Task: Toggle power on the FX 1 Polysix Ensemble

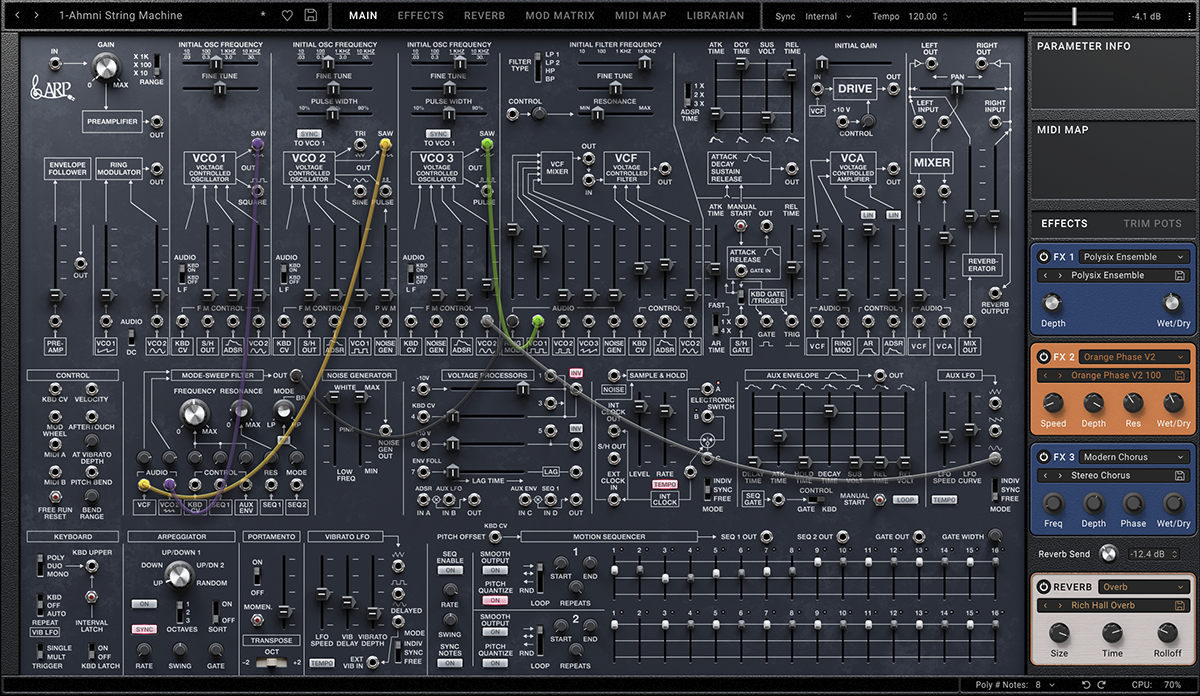Action: (1044, 257)
